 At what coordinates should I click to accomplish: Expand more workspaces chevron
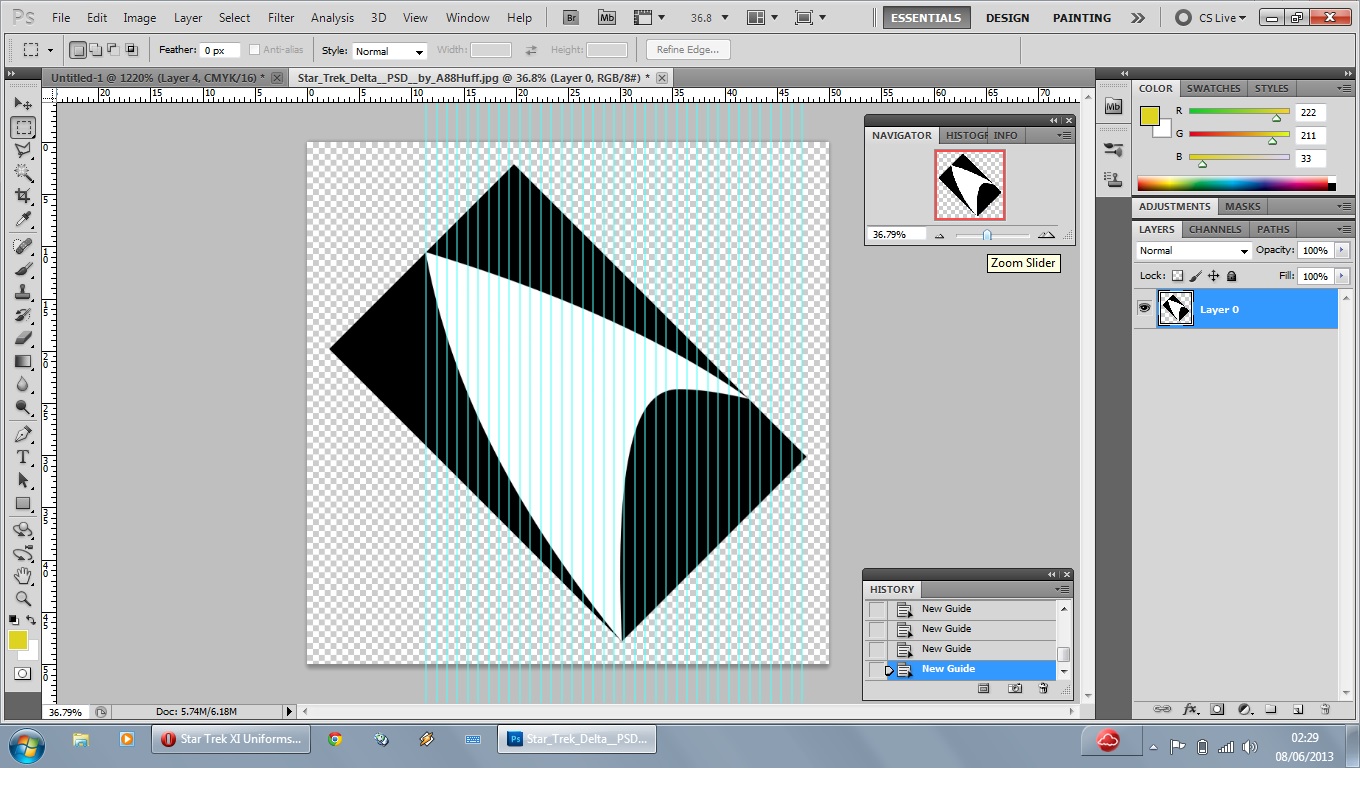point(1137,18)
